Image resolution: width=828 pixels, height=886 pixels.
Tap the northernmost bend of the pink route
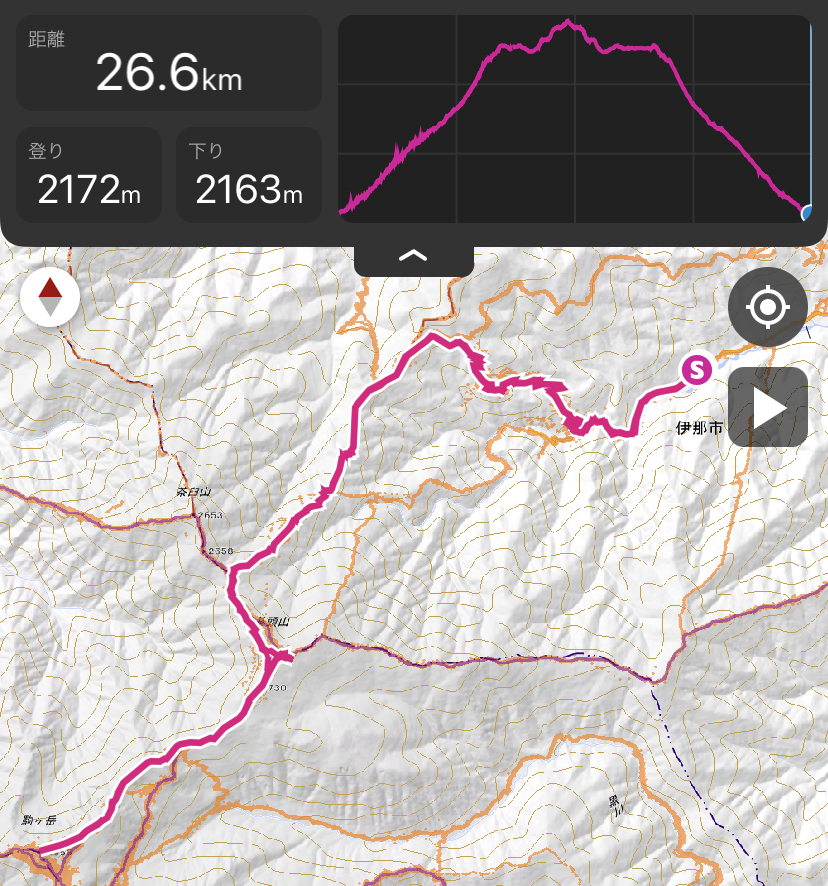point(432,336)
